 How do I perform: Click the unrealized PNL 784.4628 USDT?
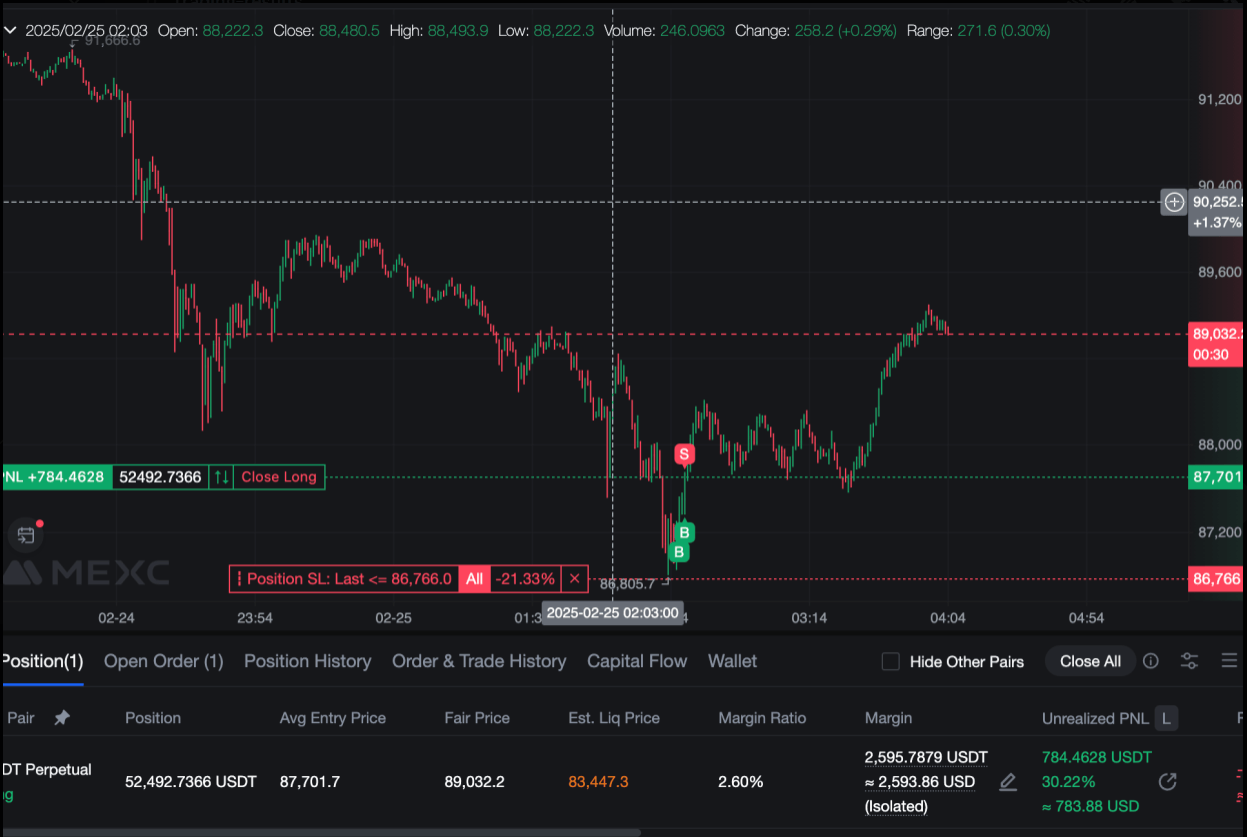(x=1097, y=757)
